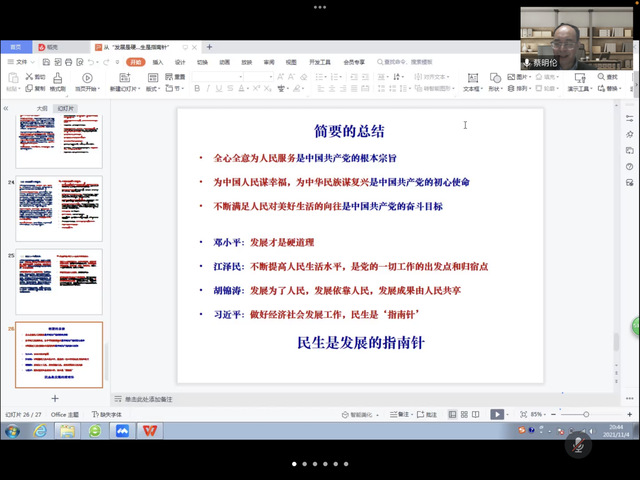
Task: Switch to slide sorter view in status bar
Action: tap(462, 414)
